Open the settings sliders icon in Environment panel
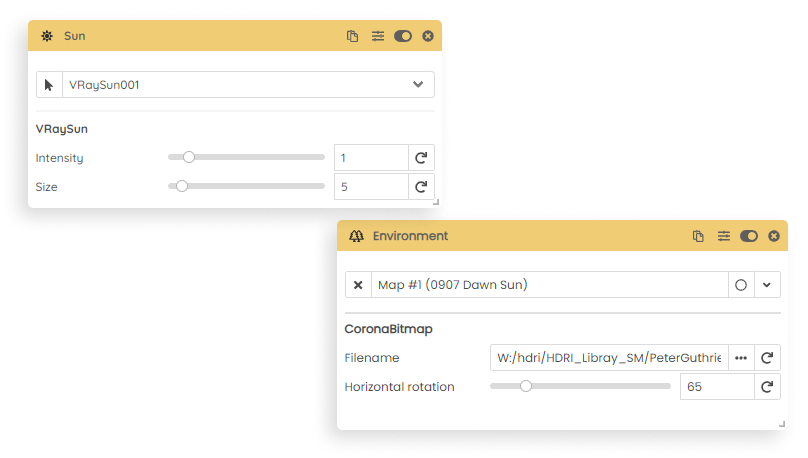The image size is (808, 458). coord(723,236)
